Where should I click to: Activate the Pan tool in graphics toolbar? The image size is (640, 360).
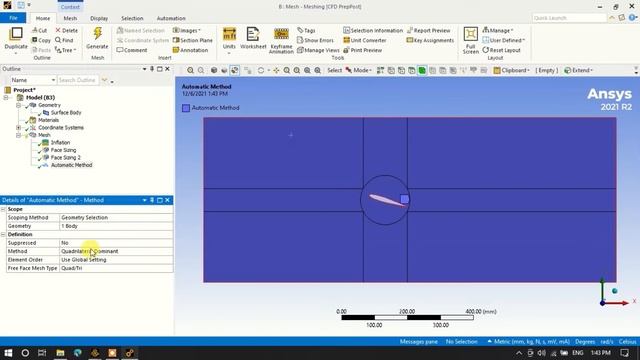point(276,70)
